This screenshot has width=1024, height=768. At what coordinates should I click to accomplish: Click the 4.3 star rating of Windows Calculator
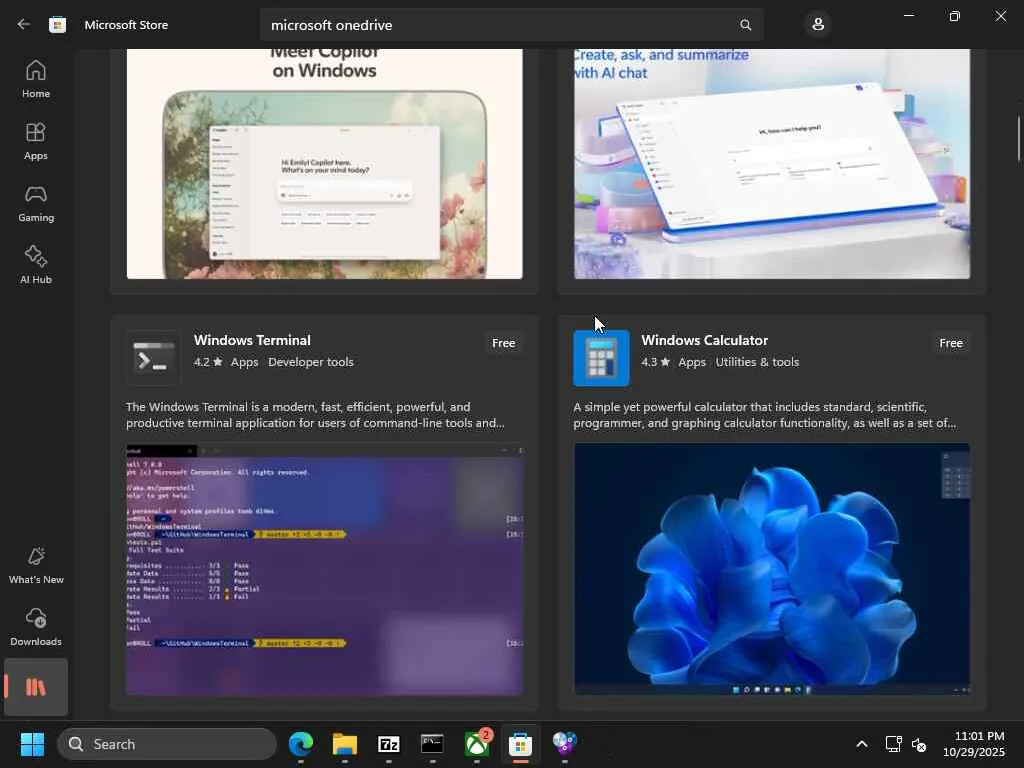655,362
